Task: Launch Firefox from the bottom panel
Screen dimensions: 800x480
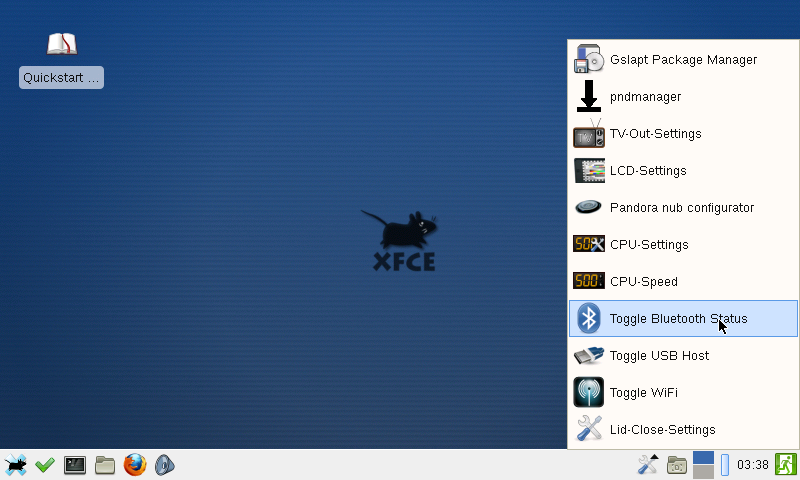Action: tap(135, 465)
